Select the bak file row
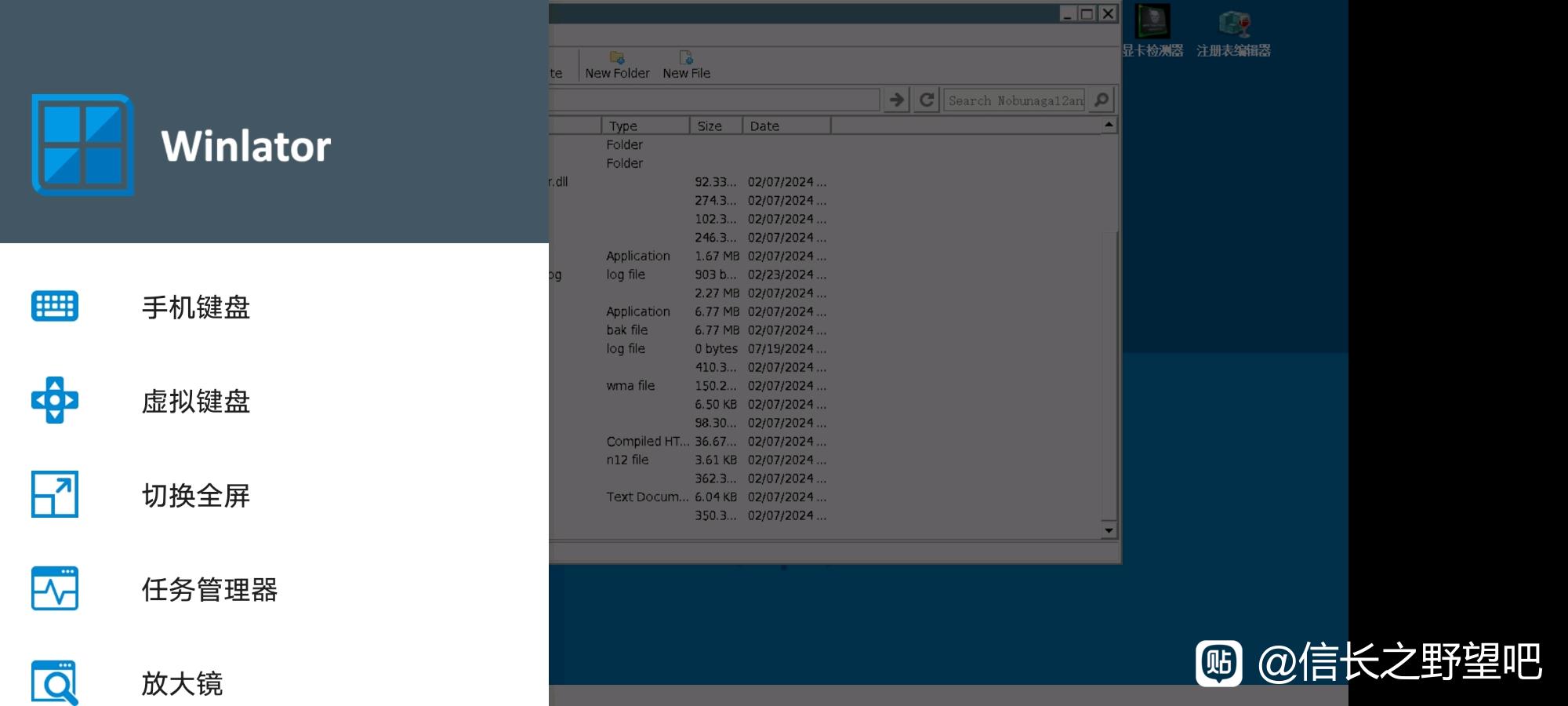The height and width of the screenshot is (706, 1568). (x=825, y=330)
